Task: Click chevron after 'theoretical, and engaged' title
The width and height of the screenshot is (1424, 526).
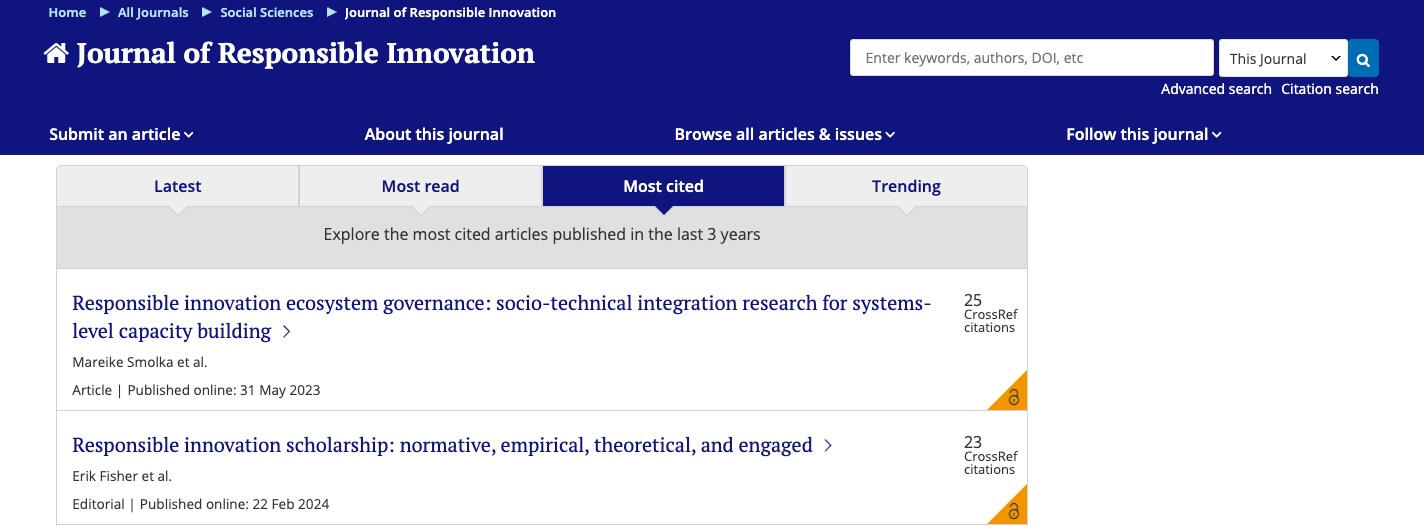Action: (x=828, y=446)
